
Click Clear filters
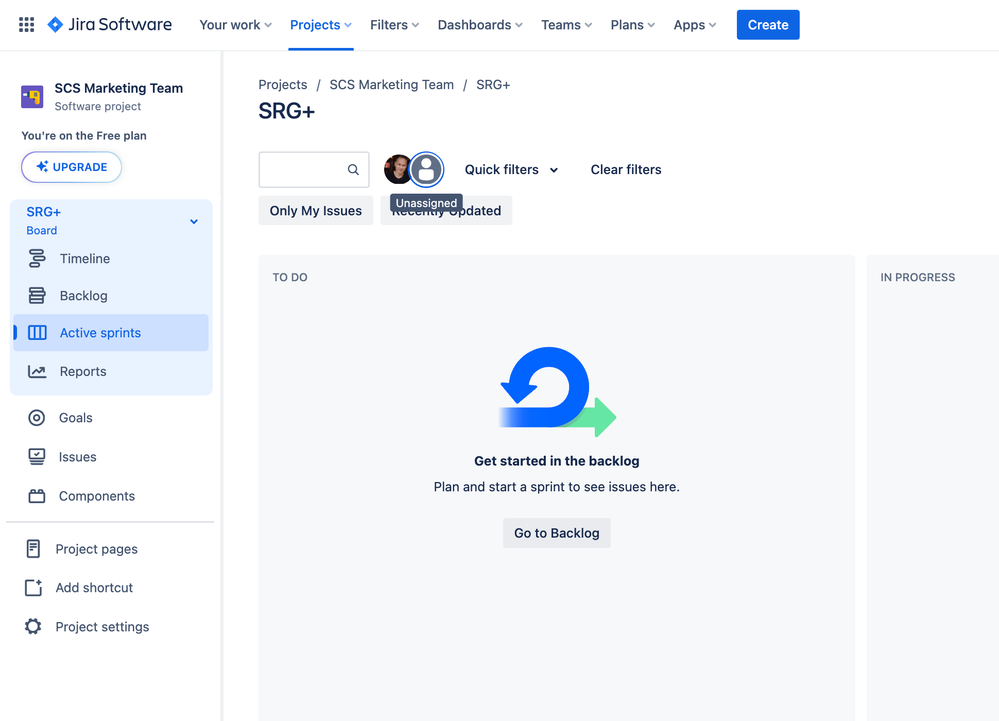pos(626,169)
